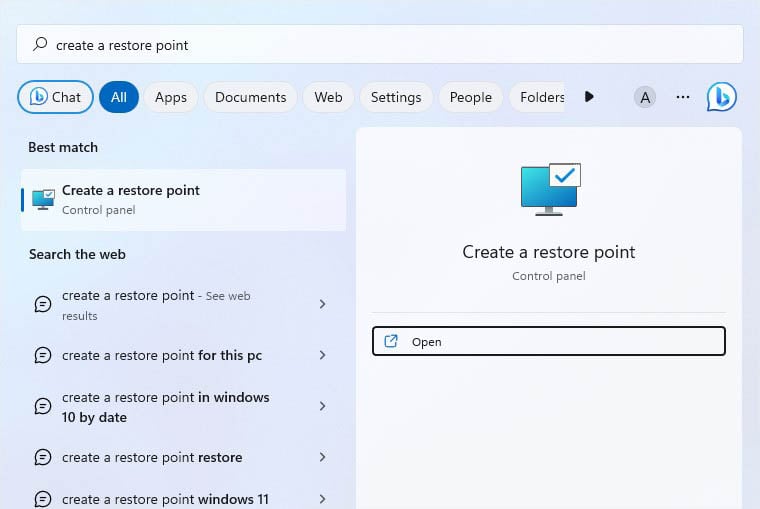Select the Create a restore point best match
Viewport: 760px width, 509px height.
[x=183, y=200]
